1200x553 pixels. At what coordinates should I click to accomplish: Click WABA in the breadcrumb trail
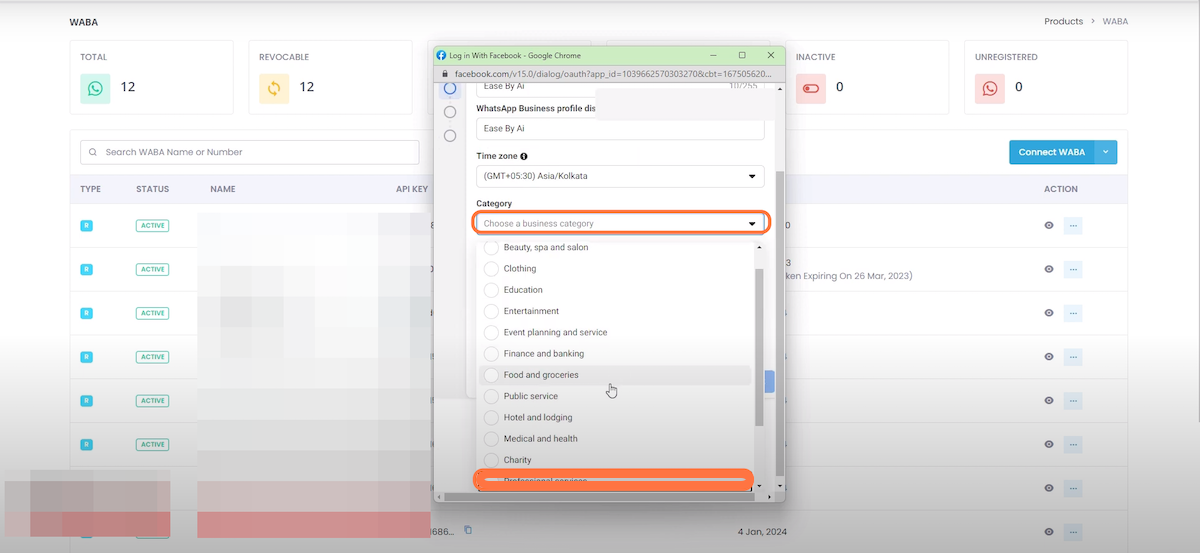tap(1115, 21)
